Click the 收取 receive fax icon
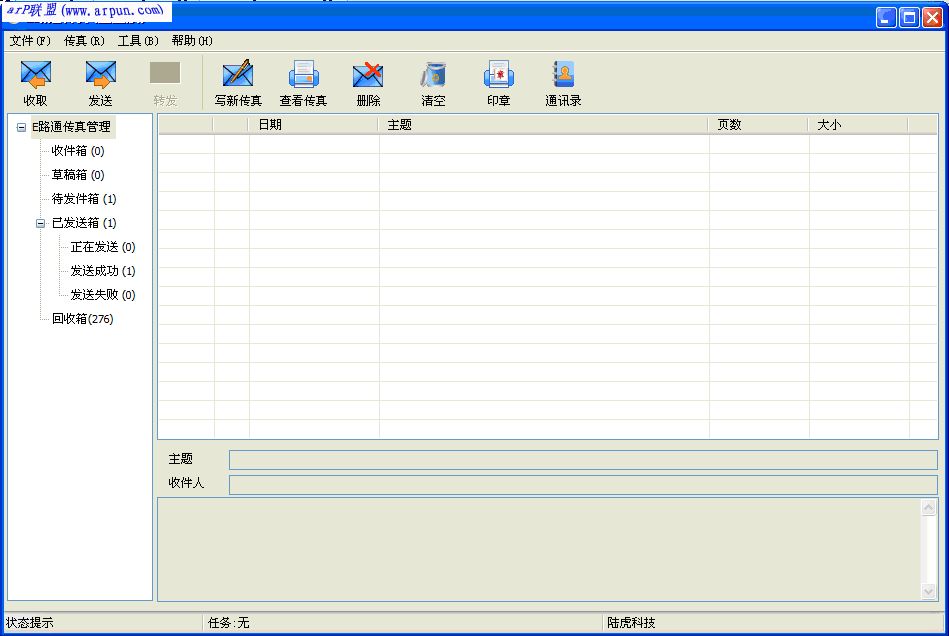 (35, 80)
